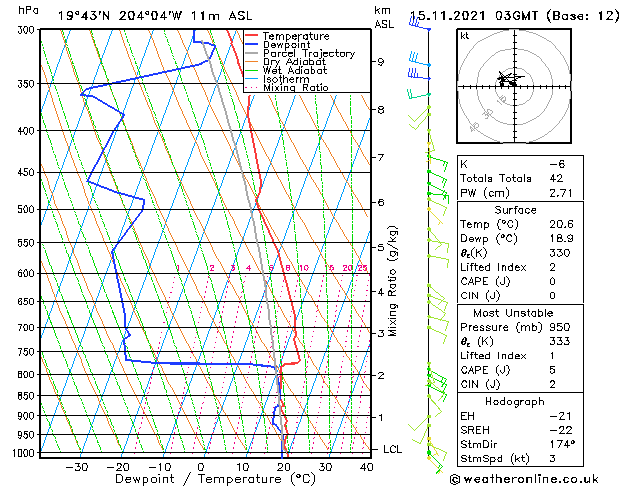Screen dimensions: 629x486
Task: Click the Most Unstable CAPE value 5
Action: pos(552,370)
